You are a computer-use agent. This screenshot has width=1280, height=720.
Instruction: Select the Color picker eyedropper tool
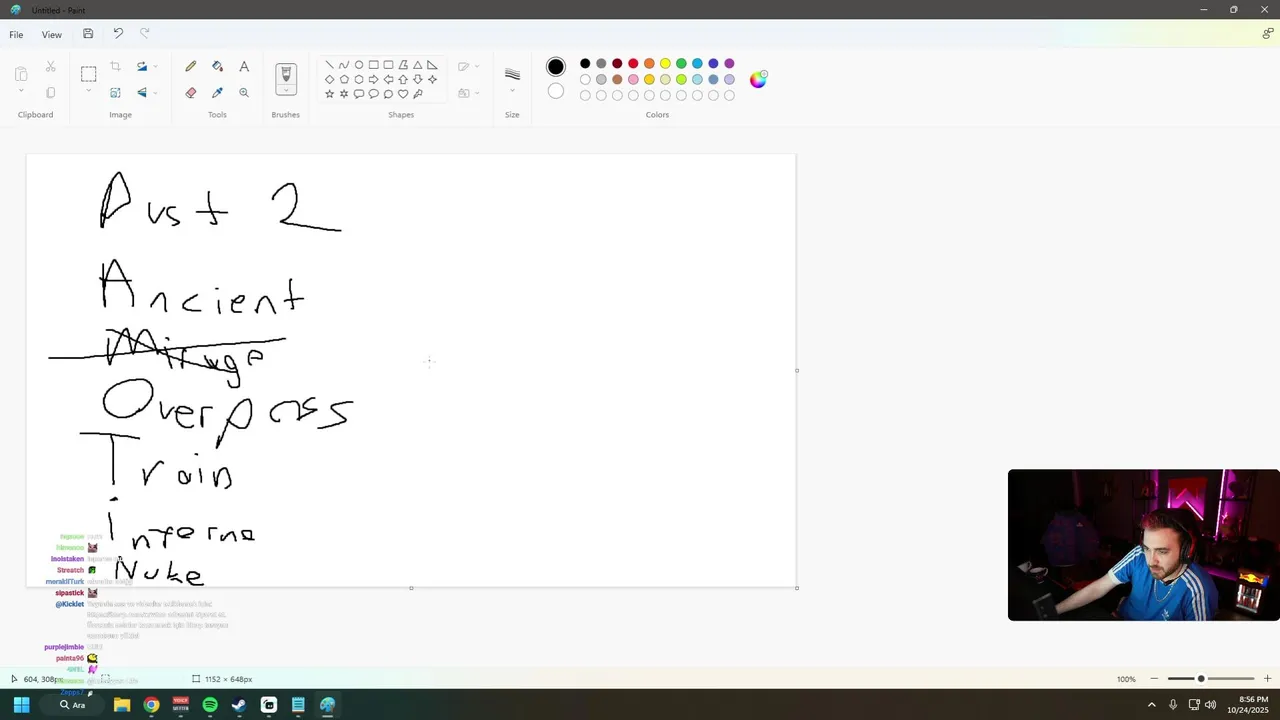click(217, 93)
